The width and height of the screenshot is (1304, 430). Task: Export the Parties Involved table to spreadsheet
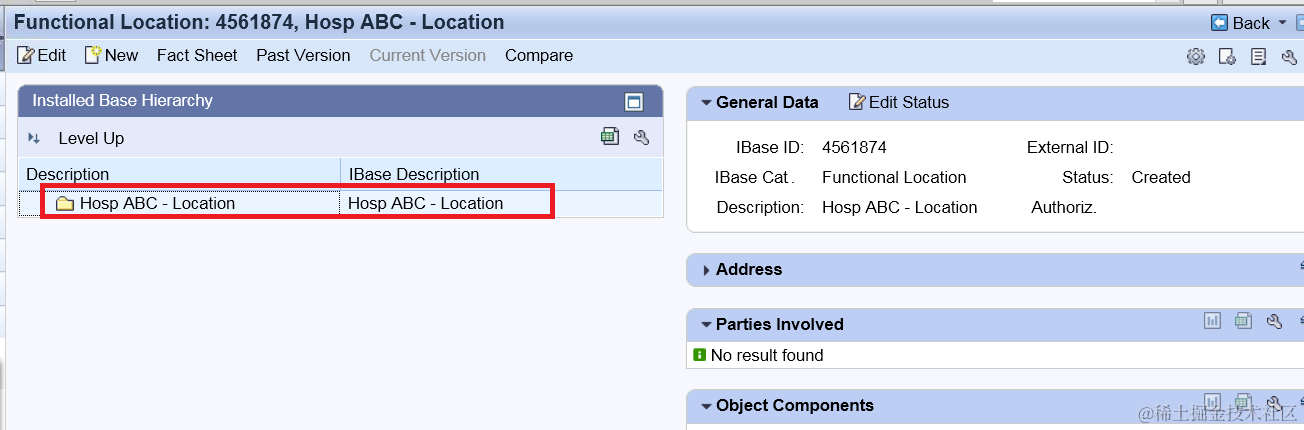pyautogui.click(x=1243, y=321)
